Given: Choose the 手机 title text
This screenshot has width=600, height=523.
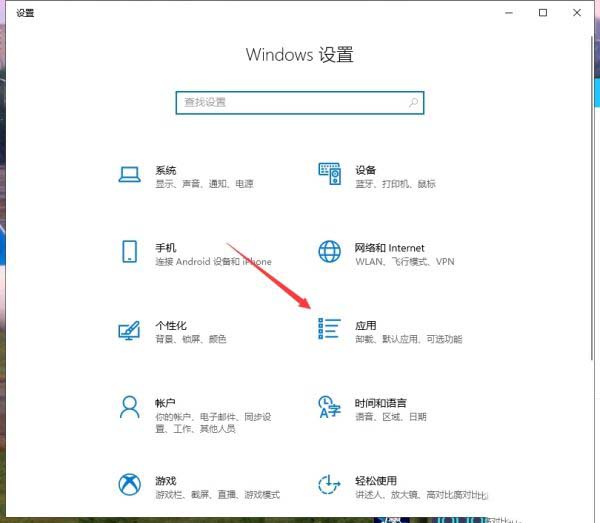Looking at the screenshot, I should click(x=166, y=248).
